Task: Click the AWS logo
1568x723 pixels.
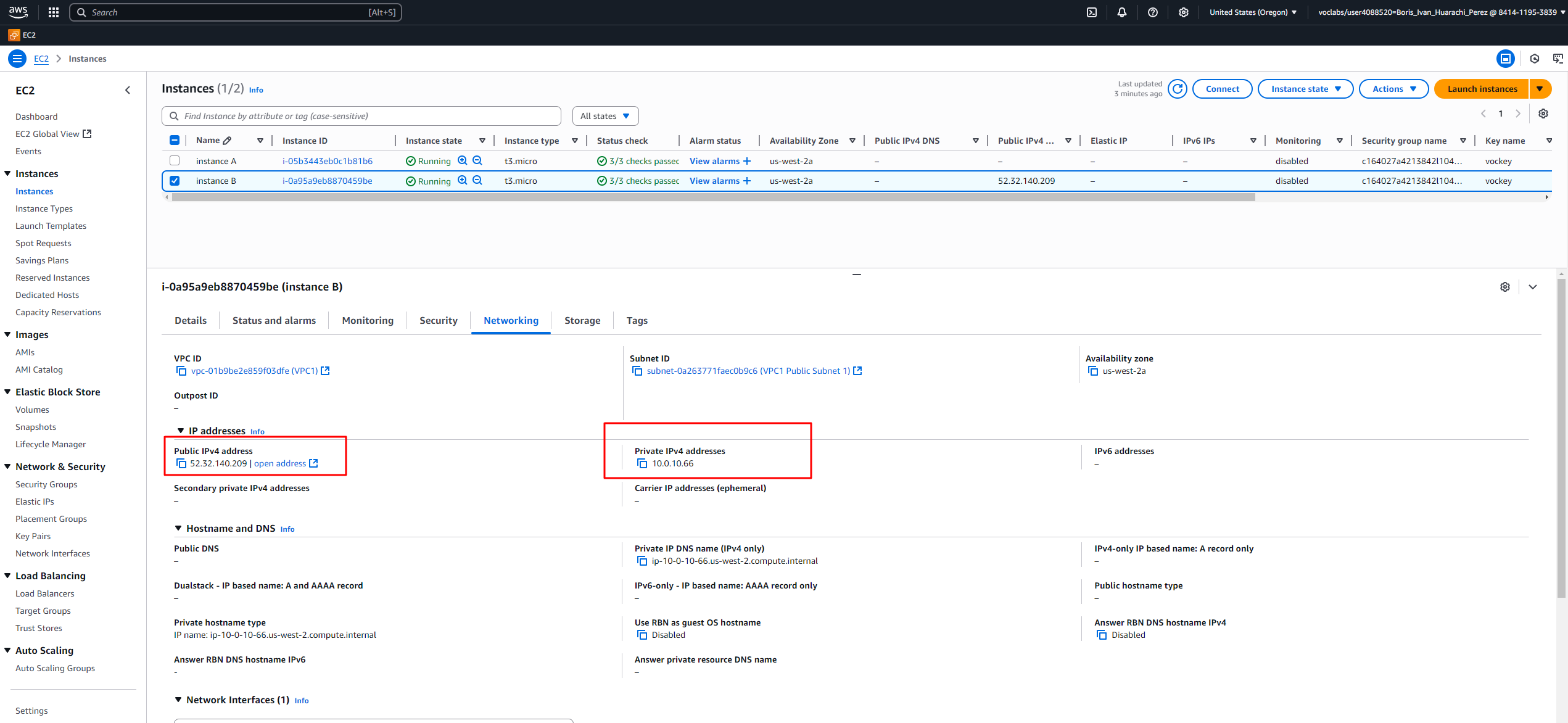Action: tap(18, 12)
